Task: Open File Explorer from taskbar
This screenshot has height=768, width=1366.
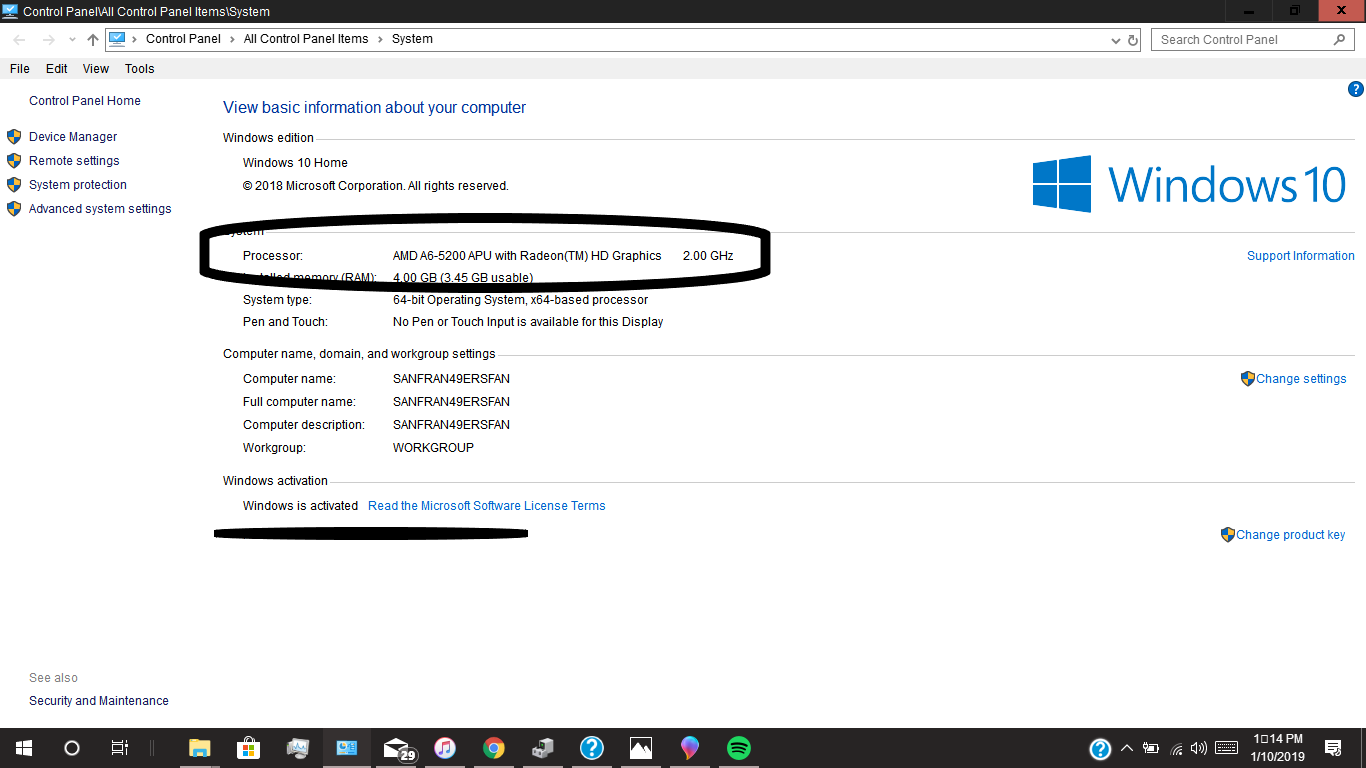Action: pyautogui.click(x=200, y=748)
